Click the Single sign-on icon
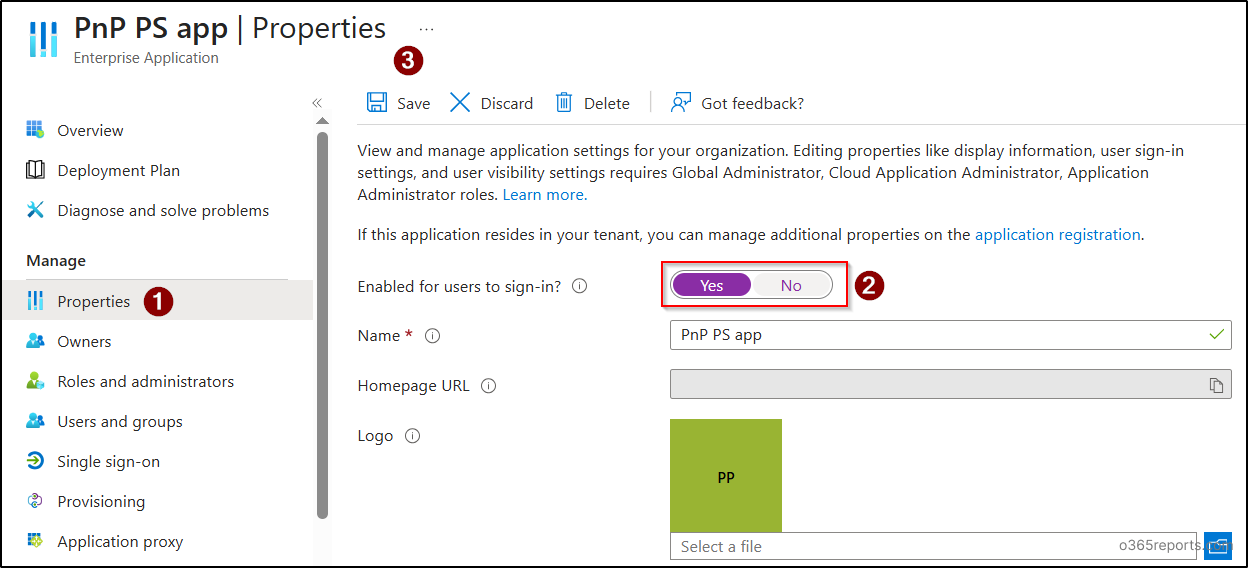 35,461
